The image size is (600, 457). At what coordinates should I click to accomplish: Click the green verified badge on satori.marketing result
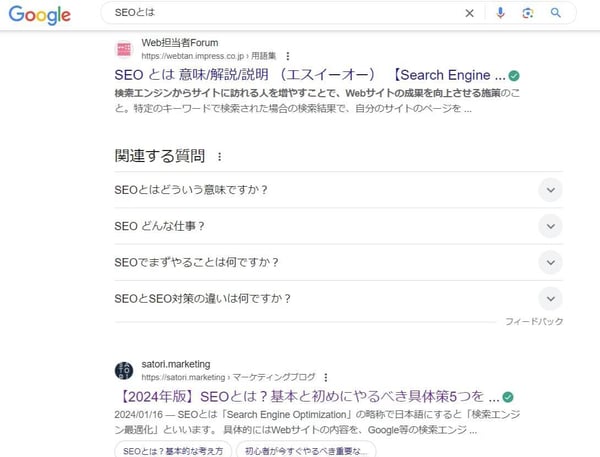tap(508, 397)
